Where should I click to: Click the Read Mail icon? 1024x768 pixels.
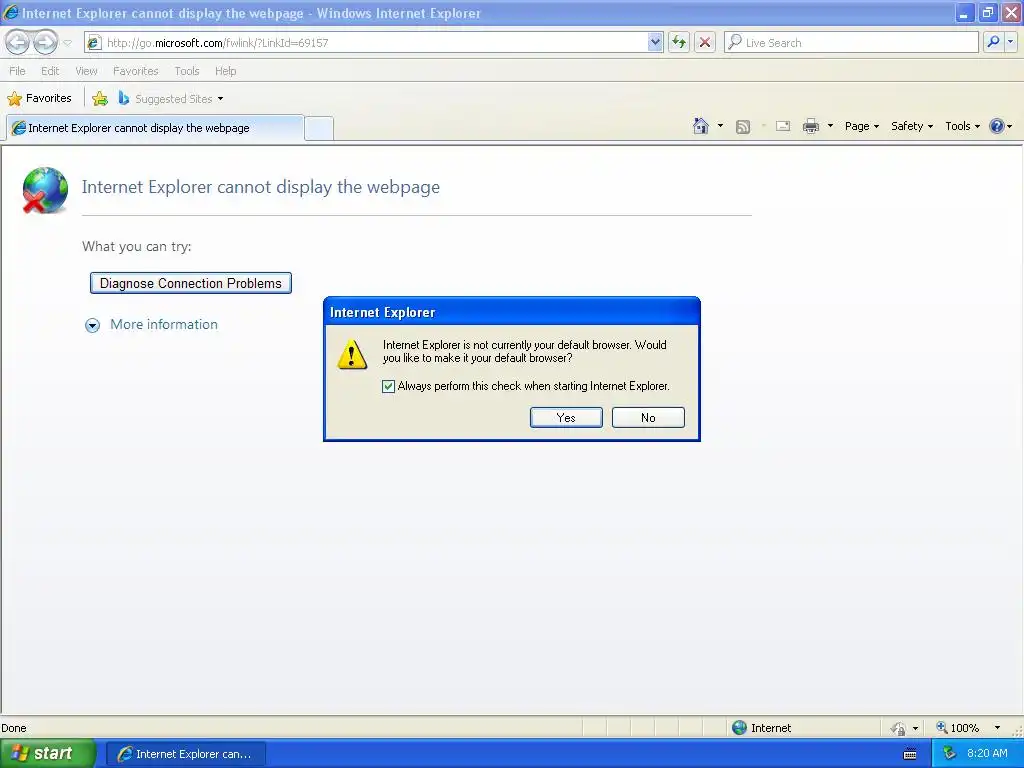[783, 126]
